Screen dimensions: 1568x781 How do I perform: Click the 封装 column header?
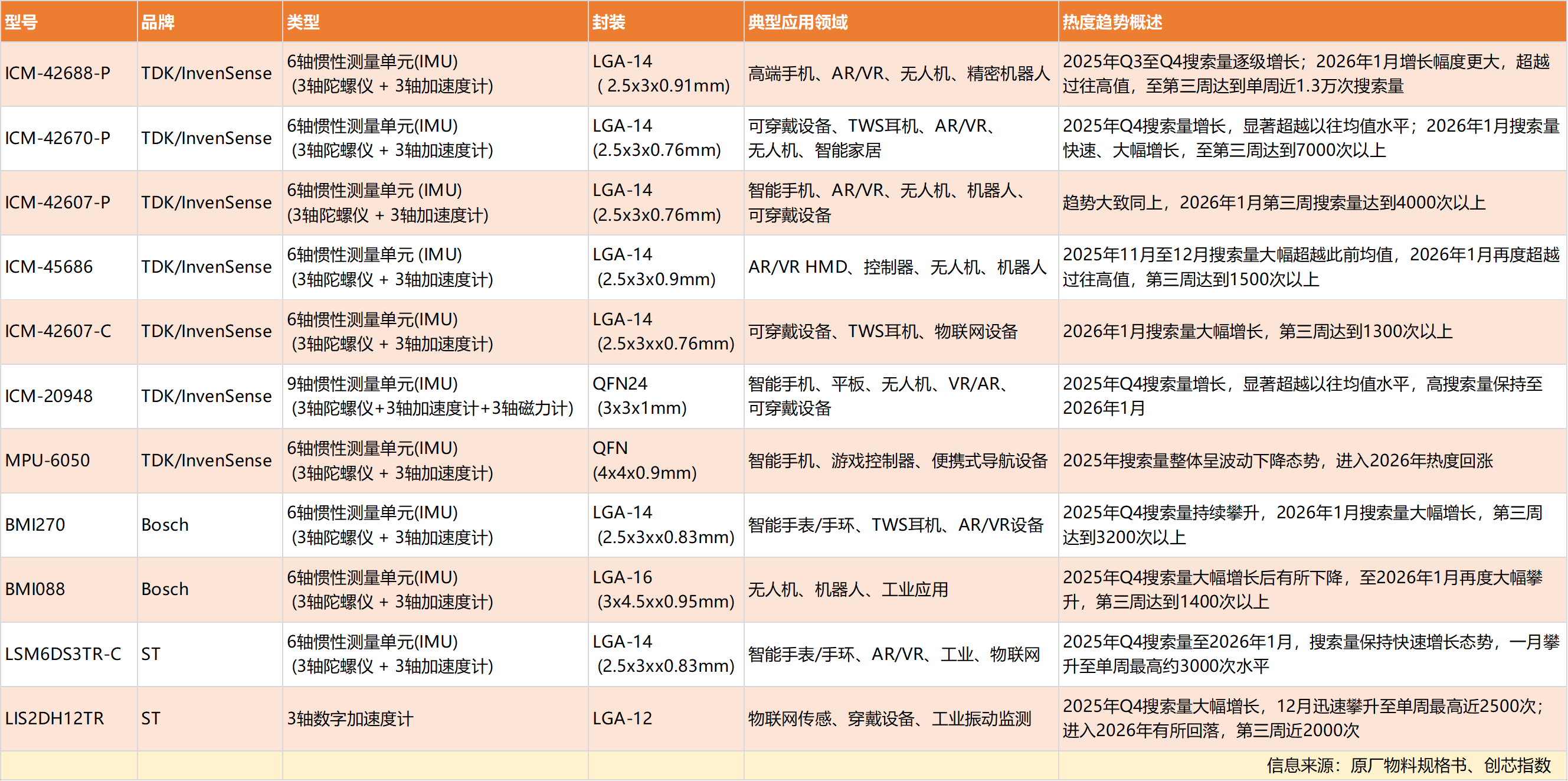608,22
